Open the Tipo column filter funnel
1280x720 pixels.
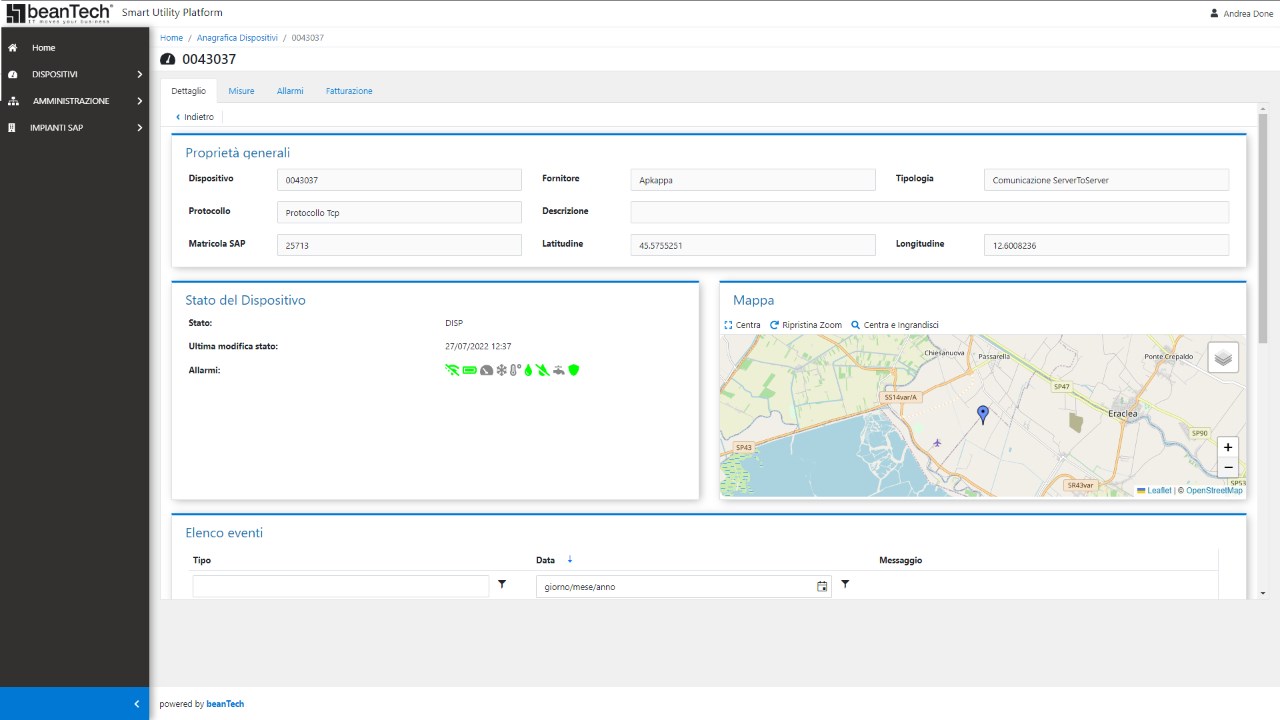(502, 584)
